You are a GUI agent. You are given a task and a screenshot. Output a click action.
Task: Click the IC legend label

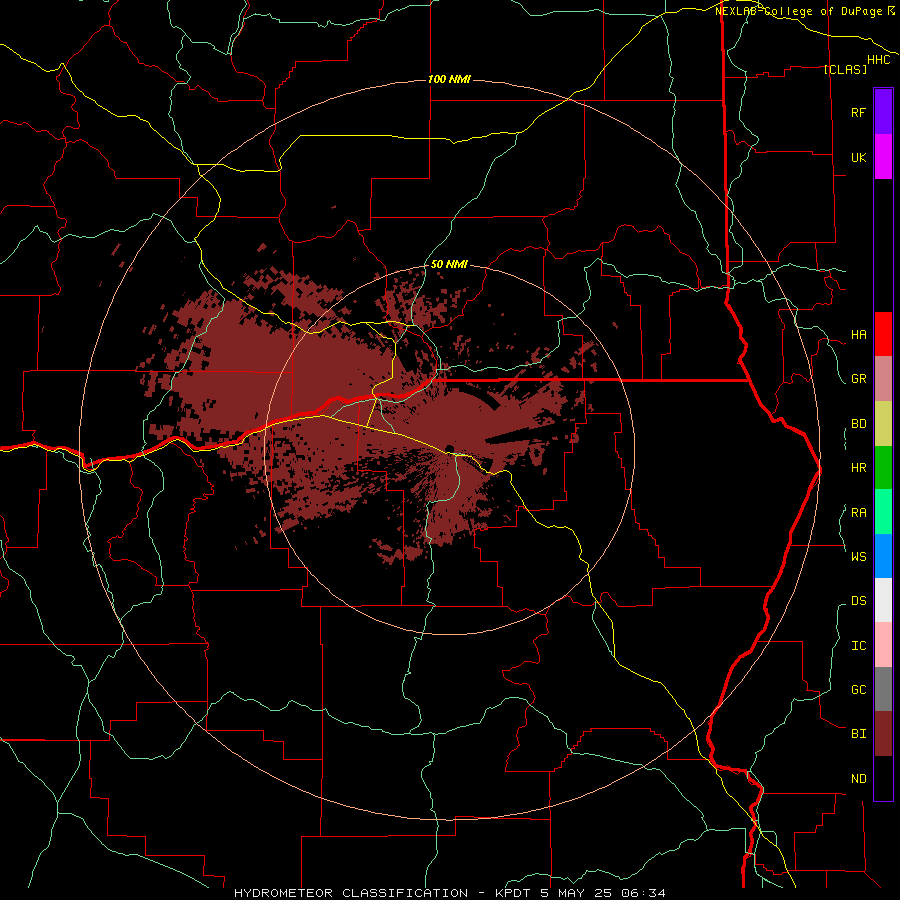pyautogui.click(x=858, y=646)
